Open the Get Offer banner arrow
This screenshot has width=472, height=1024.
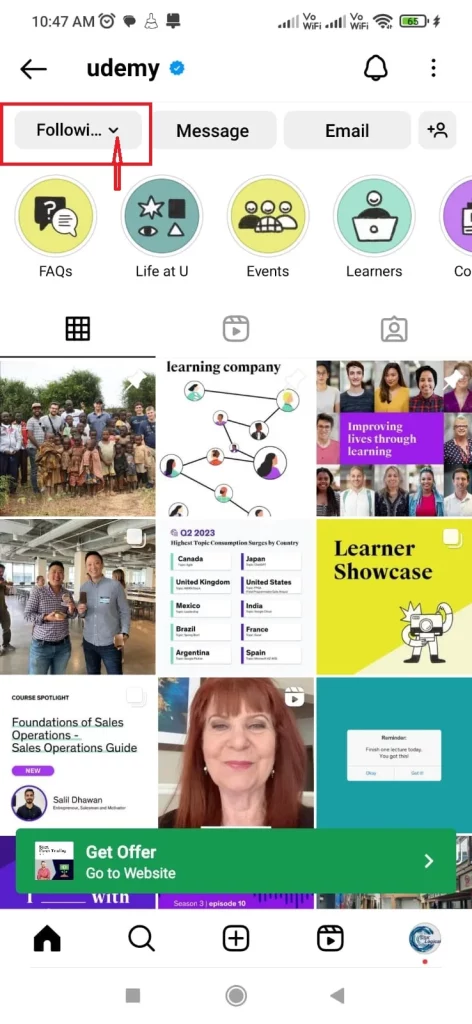click(x=429, y=861)
